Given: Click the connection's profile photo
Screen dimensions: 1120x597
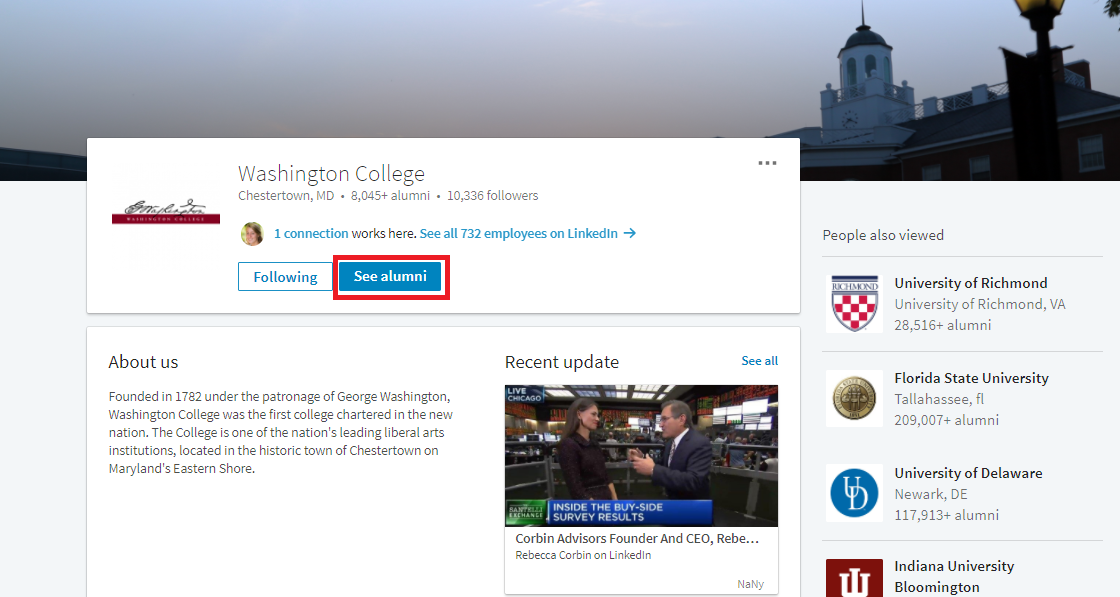Looking at the screenshot, I should [x=251, y=234].
